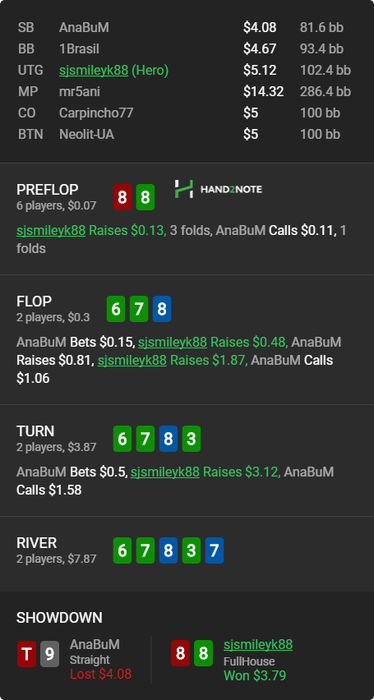This screenshot has height=700, width=374.
Task: Click sjsmileyk88 Raises $0.48 link on flop
Action: coord(172,342)
